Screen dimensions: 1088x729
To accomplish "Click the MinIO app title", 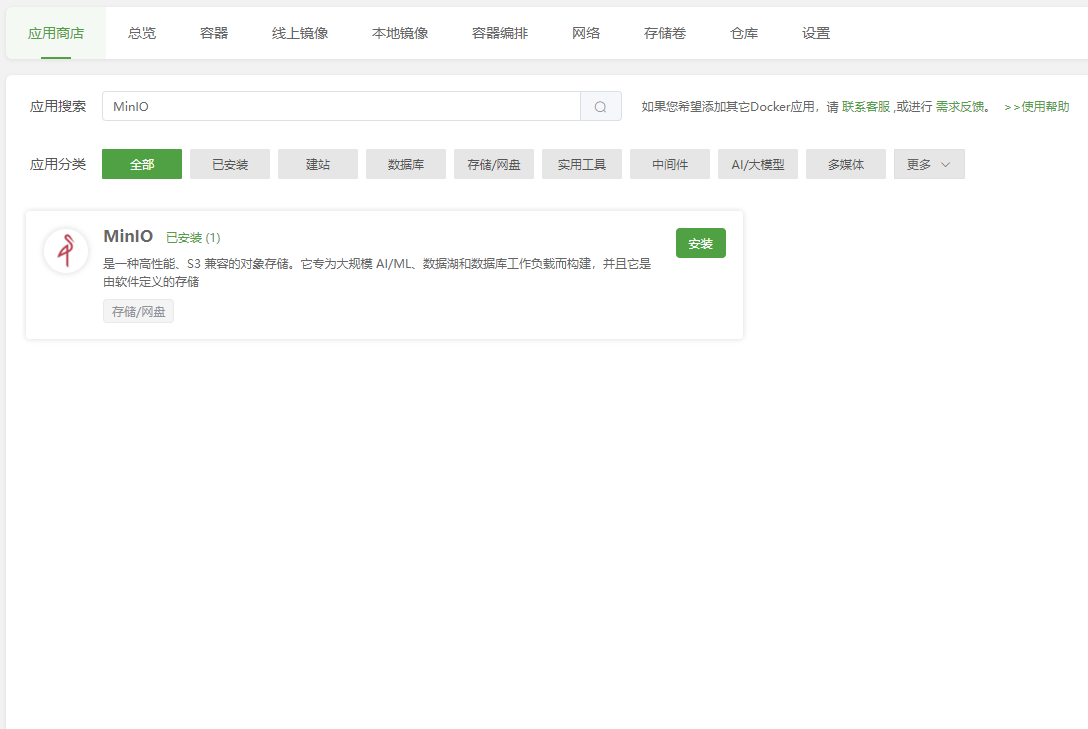I will pos(128,237).
